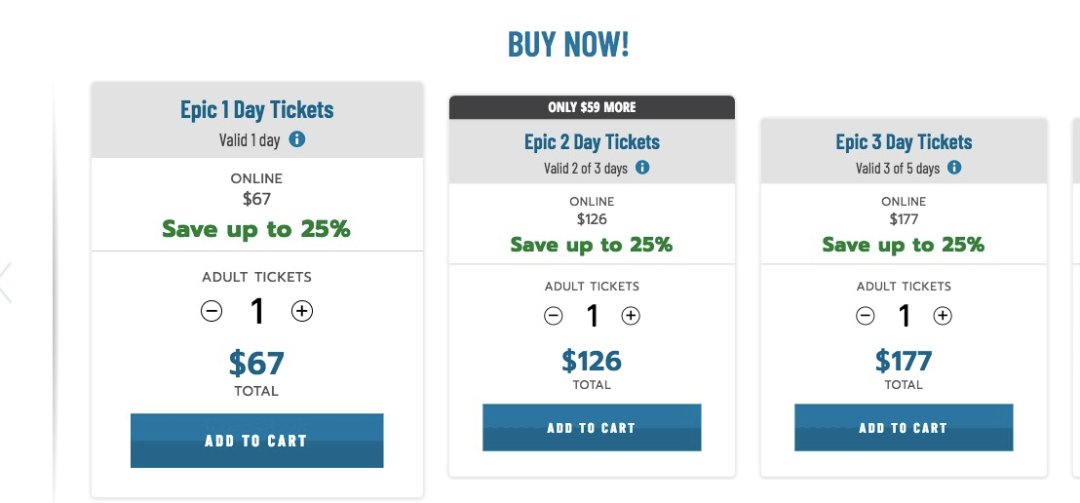Open info icon for Epic 1 Day validity
Screen dimensions: 1080x503
[297, 140]
